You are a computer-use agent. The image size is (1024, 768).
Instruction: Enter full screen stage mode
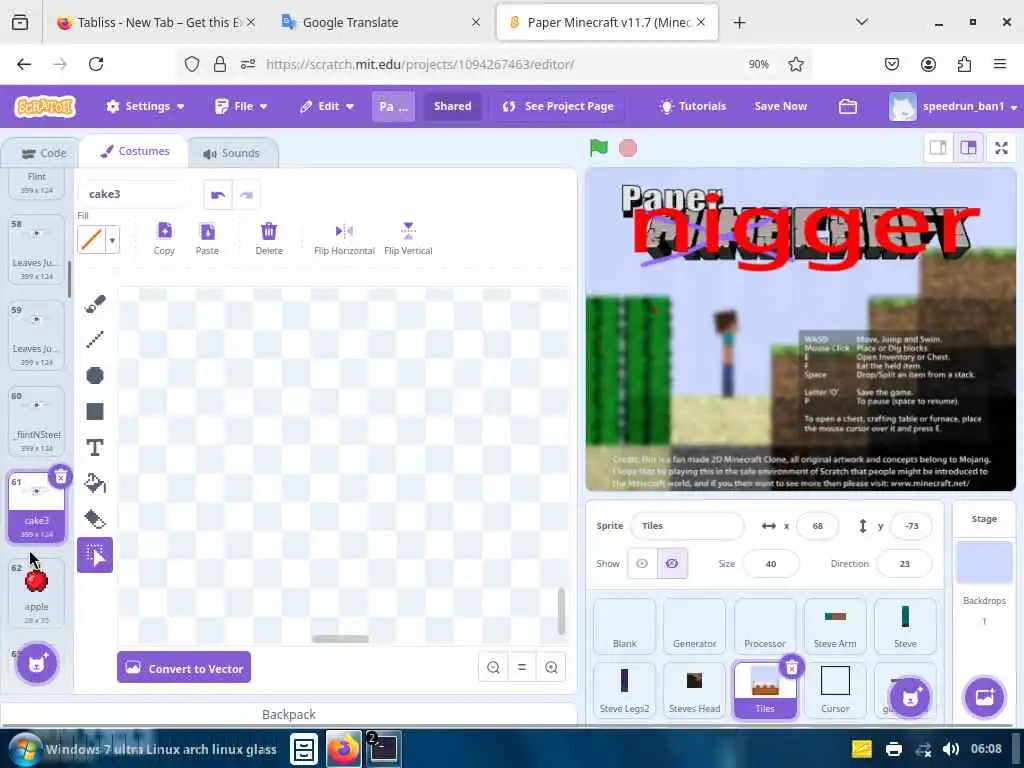(x=1001, y=148)
